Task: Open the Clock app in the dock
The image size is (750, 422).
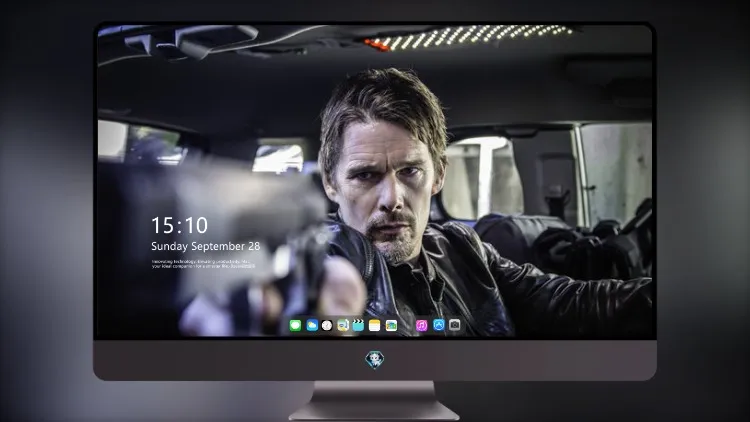Action: point(327,325)
